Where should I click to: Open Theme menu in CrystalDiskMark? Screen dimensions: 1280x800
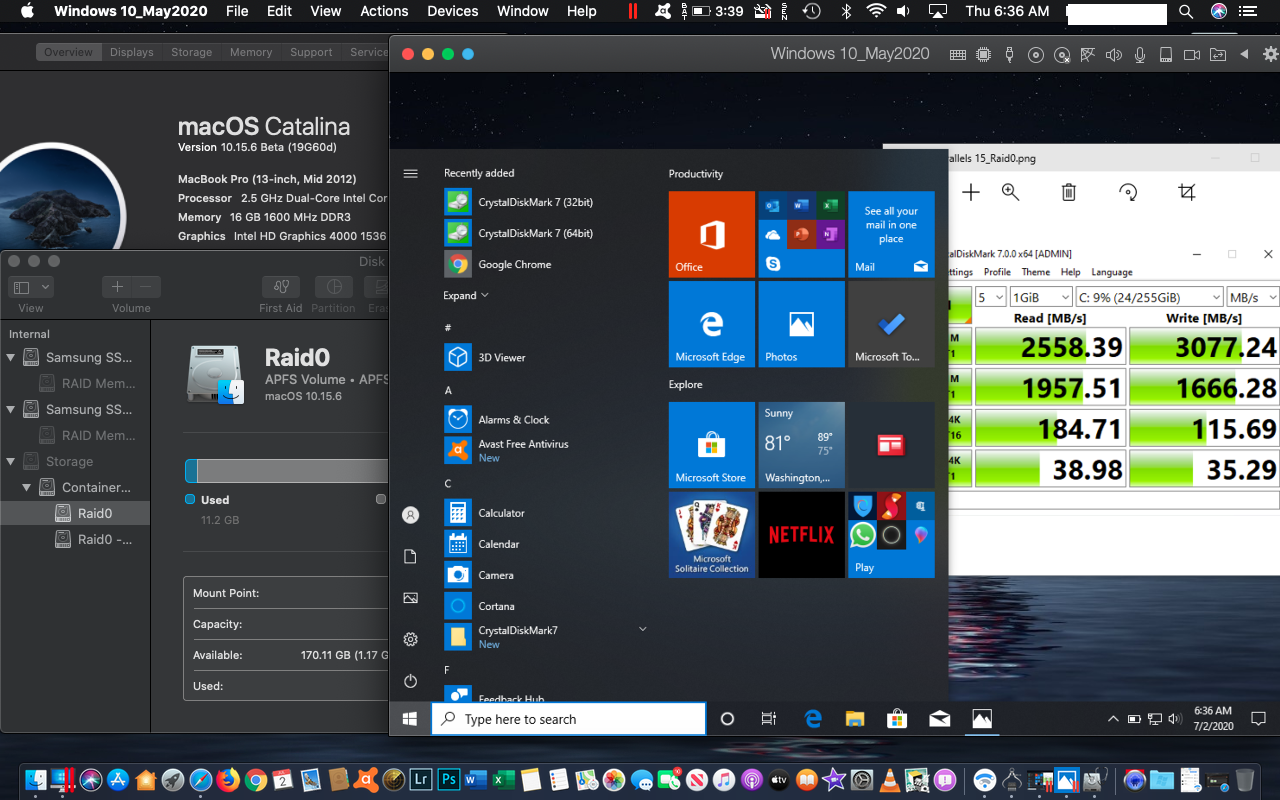pyautogui.click(x=1035, y=272)
